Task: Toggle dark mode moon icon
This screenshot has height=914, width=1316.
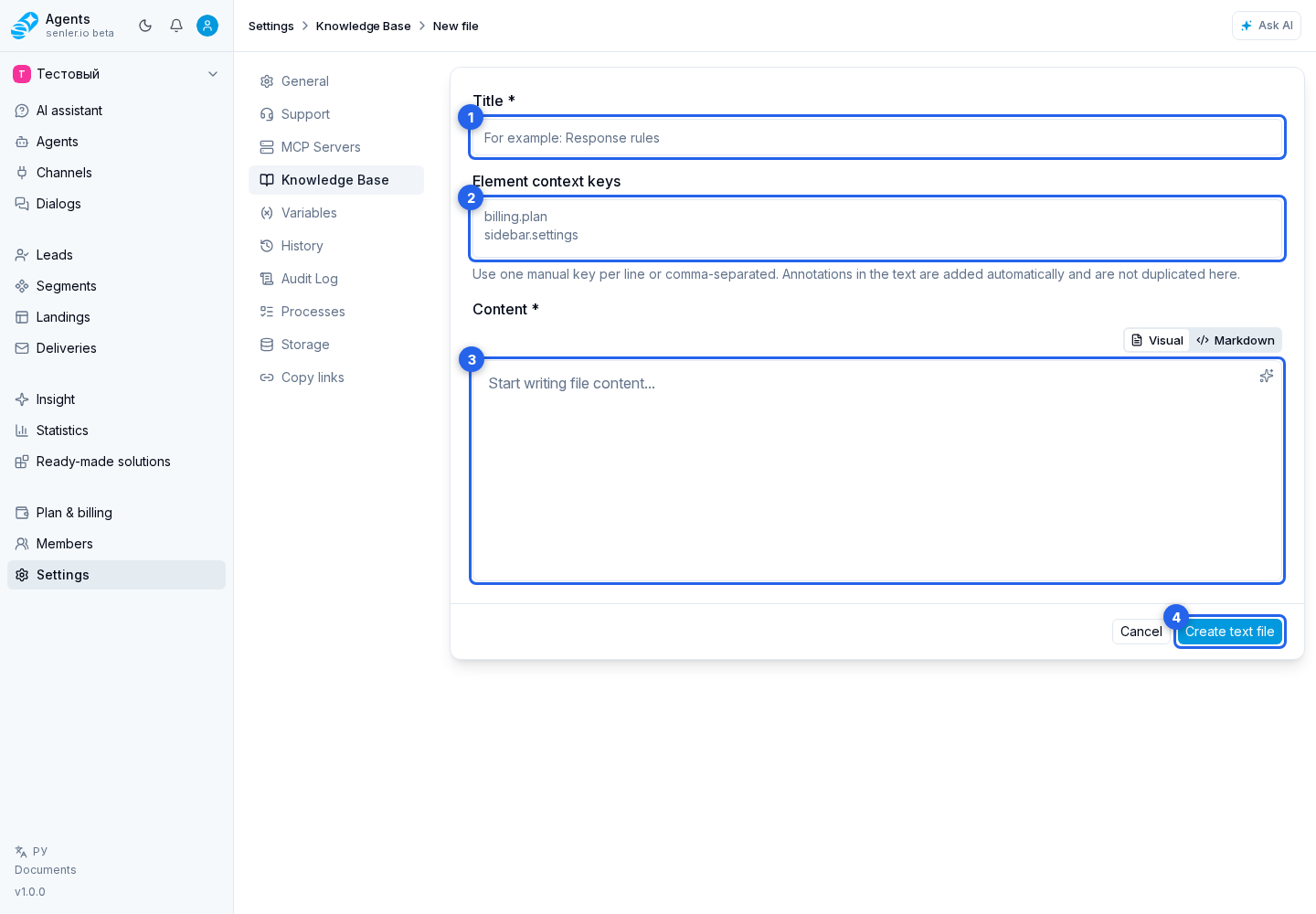Action: click(145, 26)
